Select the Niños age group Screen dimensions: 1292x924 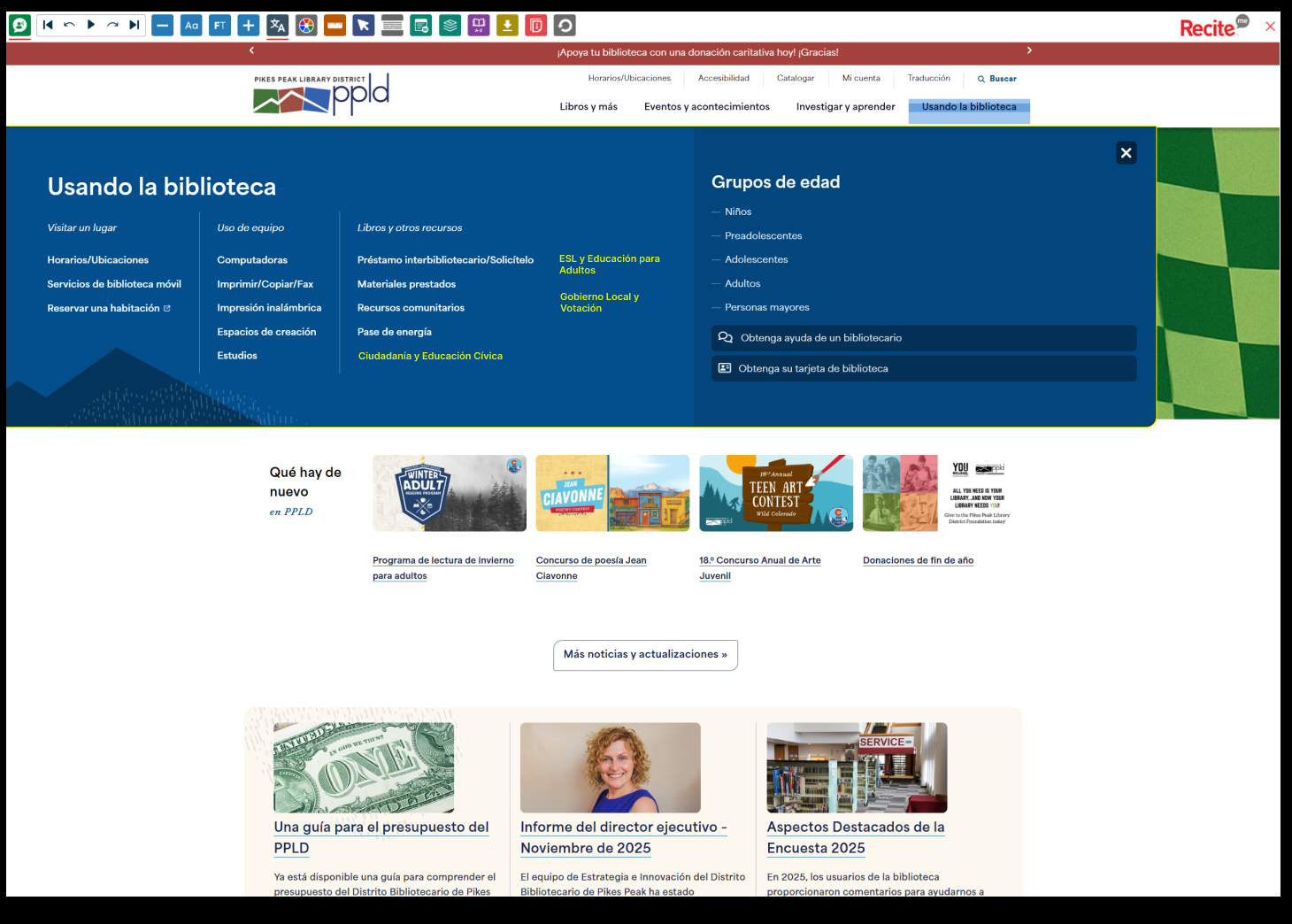(x=738, y=212)
